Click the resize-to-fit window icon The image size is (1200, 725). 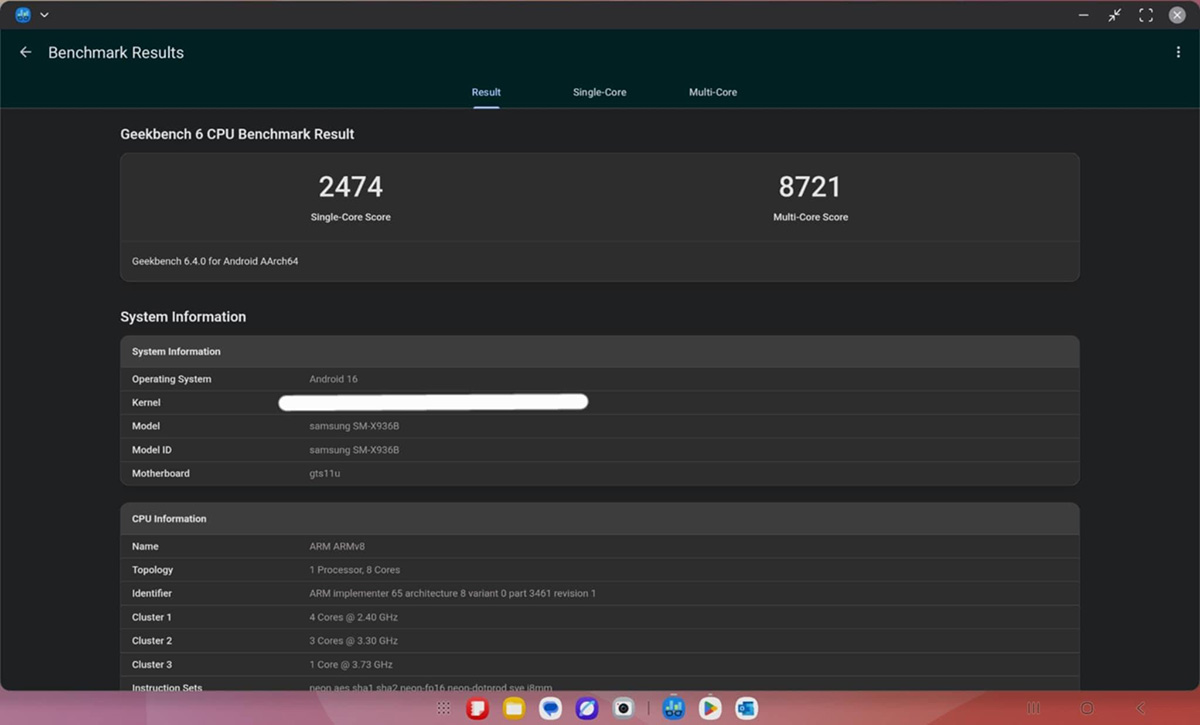(x=1114, y=14)
